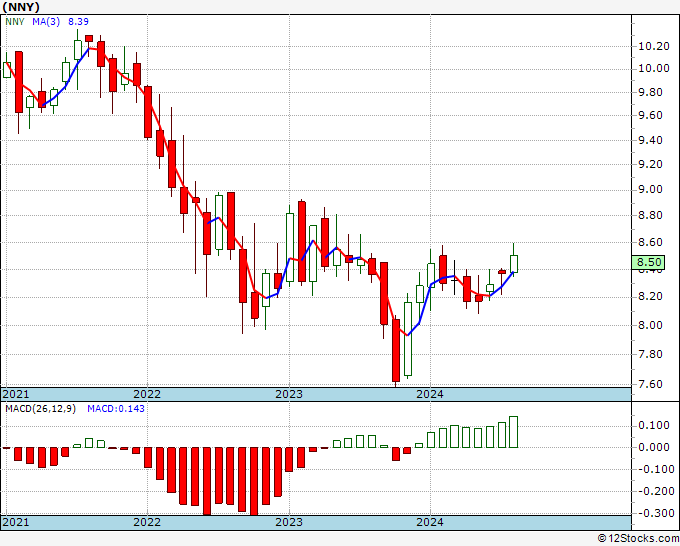Image resolution: width=680 pixels, height=546 pixels.
Task: Click the tallest green MACD bar at far right
Action: coord(513,432)
